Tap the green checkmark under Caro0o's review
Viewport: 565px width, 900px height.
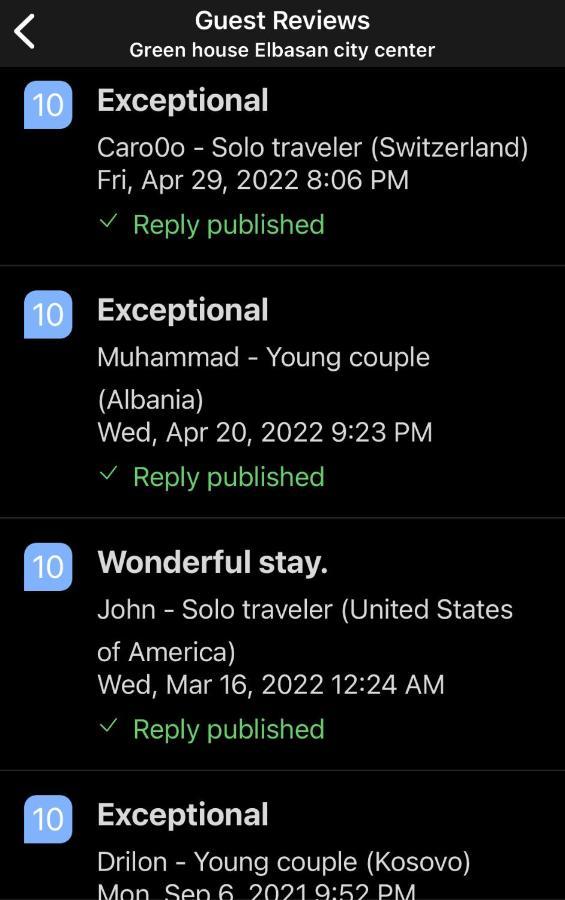tap(109, 222)
